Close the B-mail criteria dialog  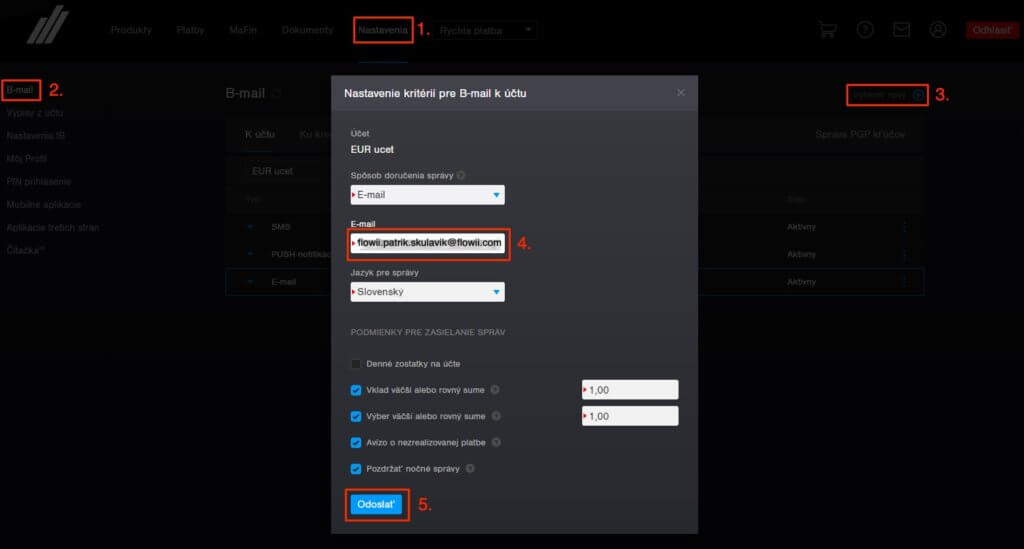(680, 93)
